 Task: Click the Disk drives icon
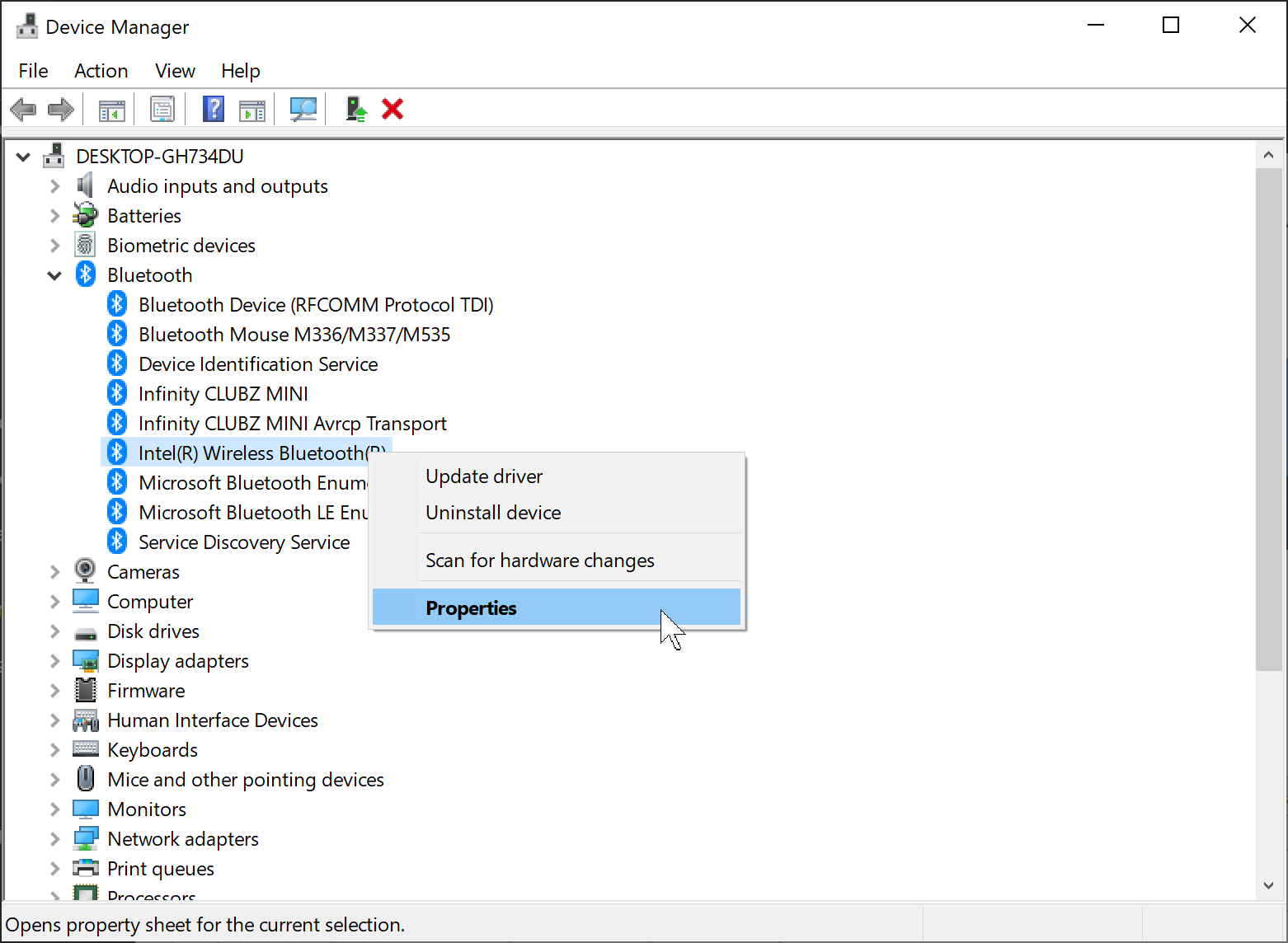(x=86, y=632)
